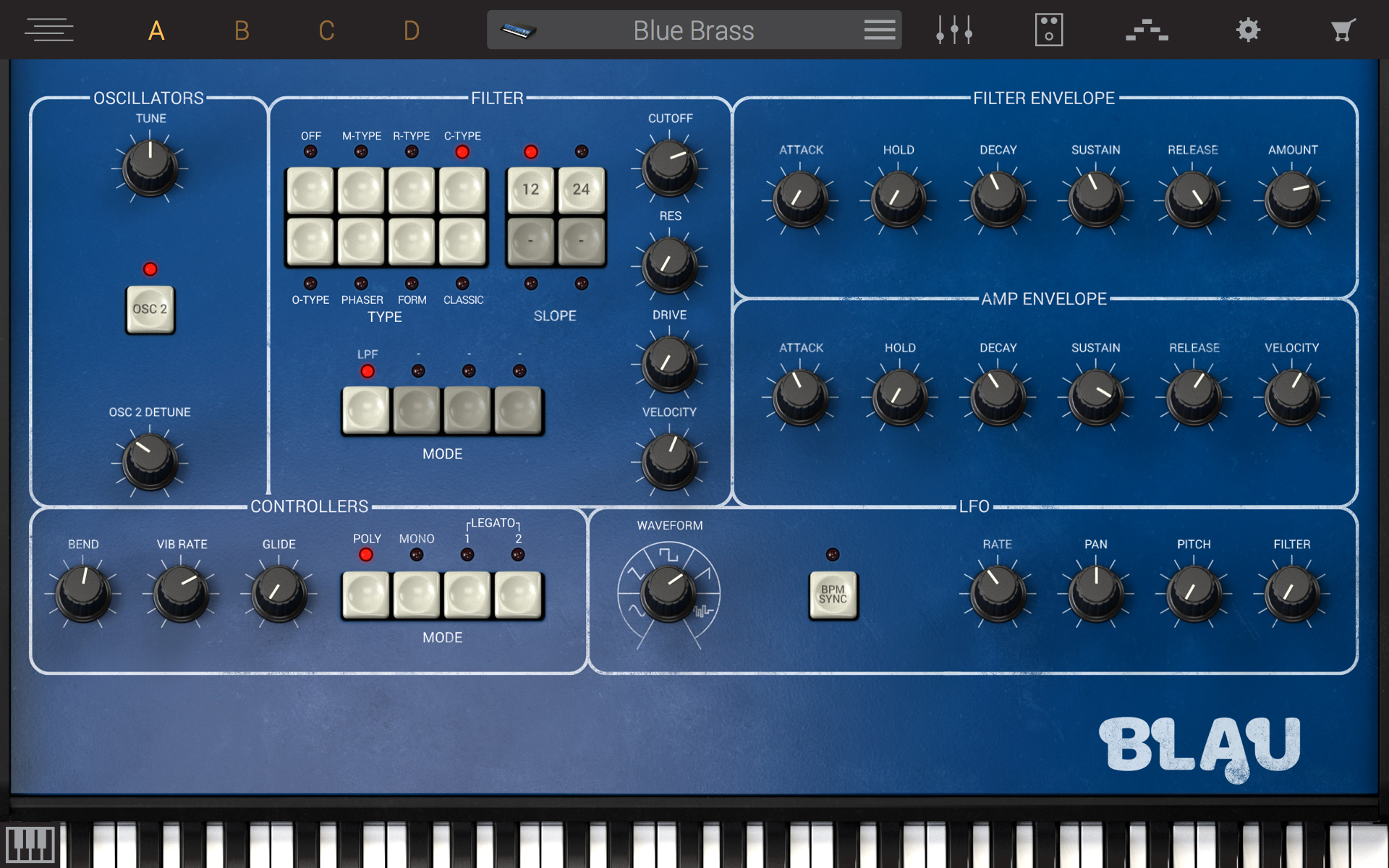Click the filter CUTOFF knob
Screen dimensions: 1389x868
coord(669,166)
